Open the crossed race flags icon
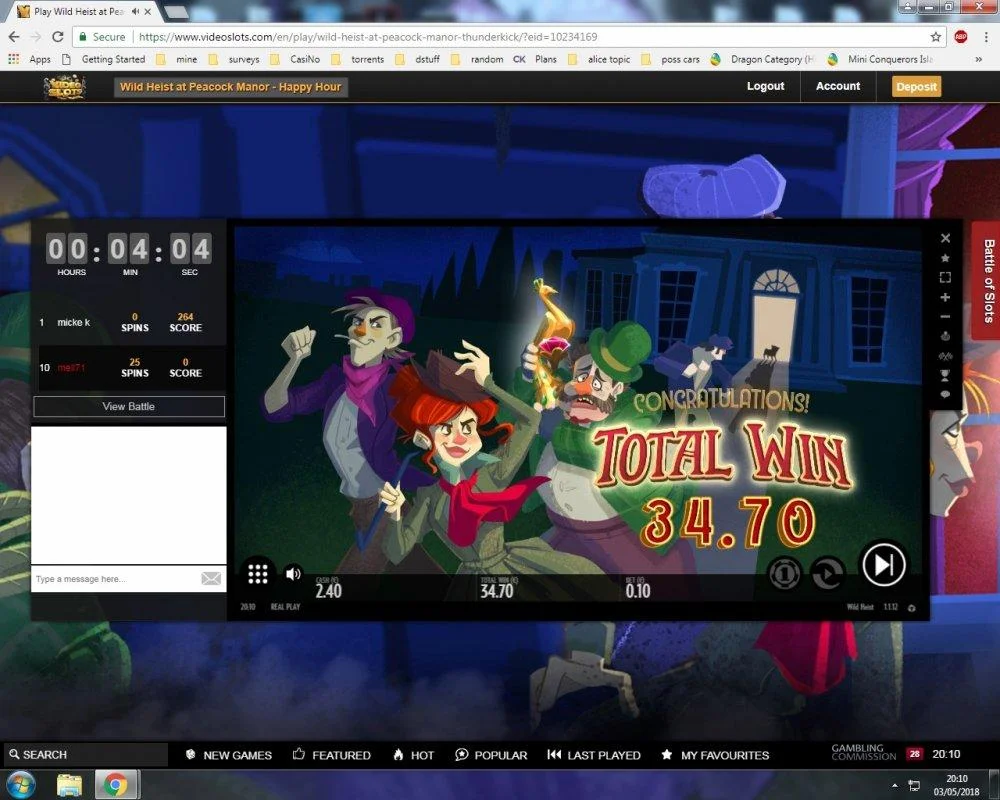1000x800 pixels. [x=945, y=356]
